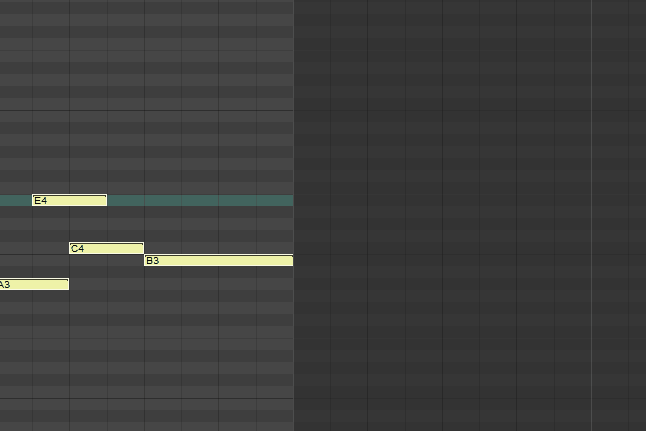
Task: Click the empty C4 row right of the C4 note
Action: [x=218, y=248]
